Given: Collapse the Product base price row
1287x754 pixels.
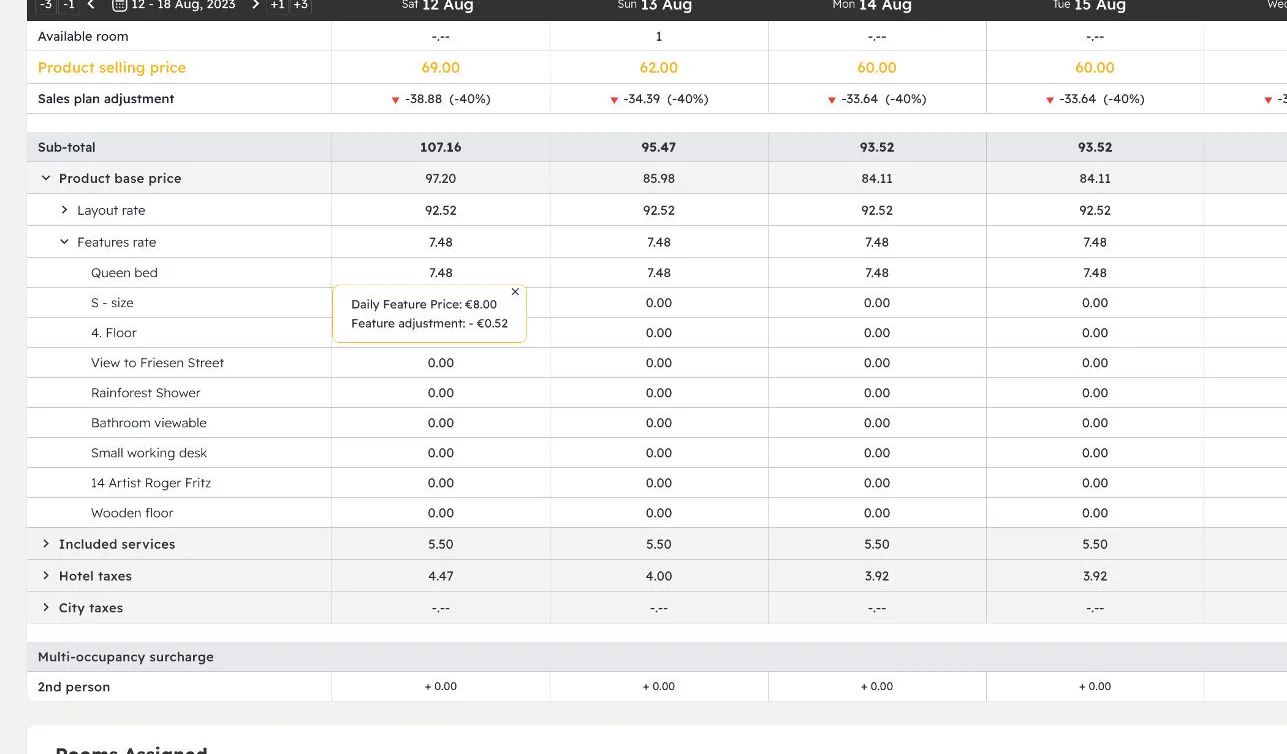Looking at the screenshot, I should click(x=45, y=178).
